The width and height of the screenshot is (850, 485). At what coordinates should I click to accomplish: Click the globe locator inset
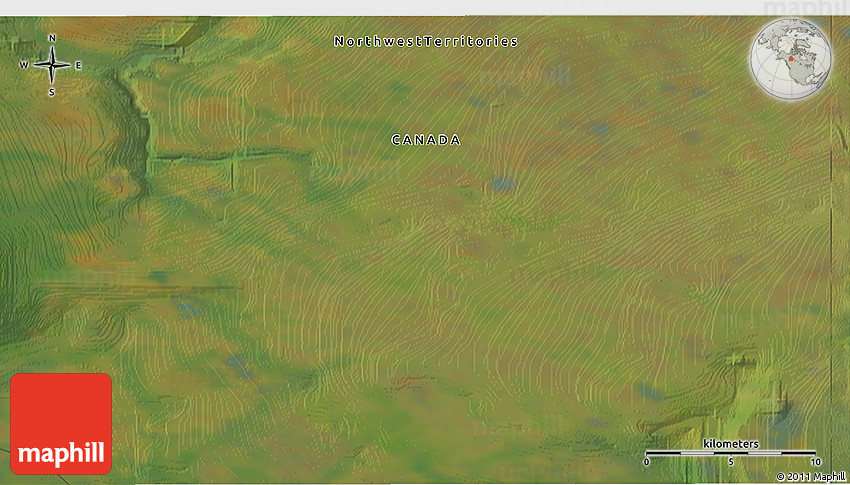(790, 59)
